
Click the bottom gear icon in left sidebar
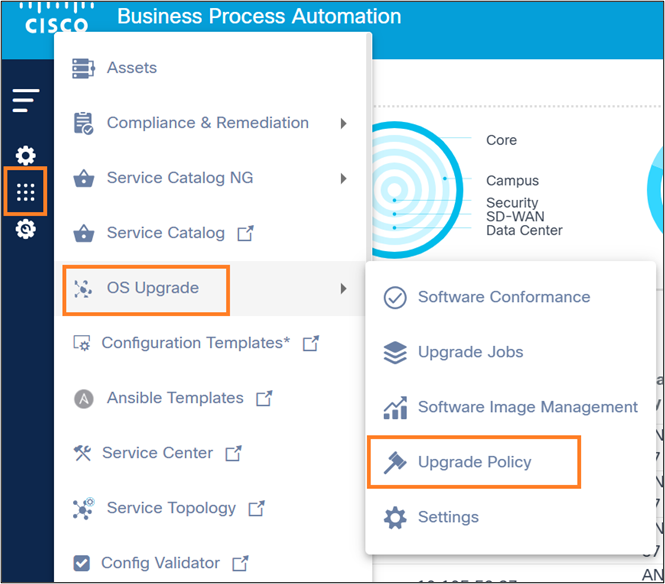(x=26, y=229)
